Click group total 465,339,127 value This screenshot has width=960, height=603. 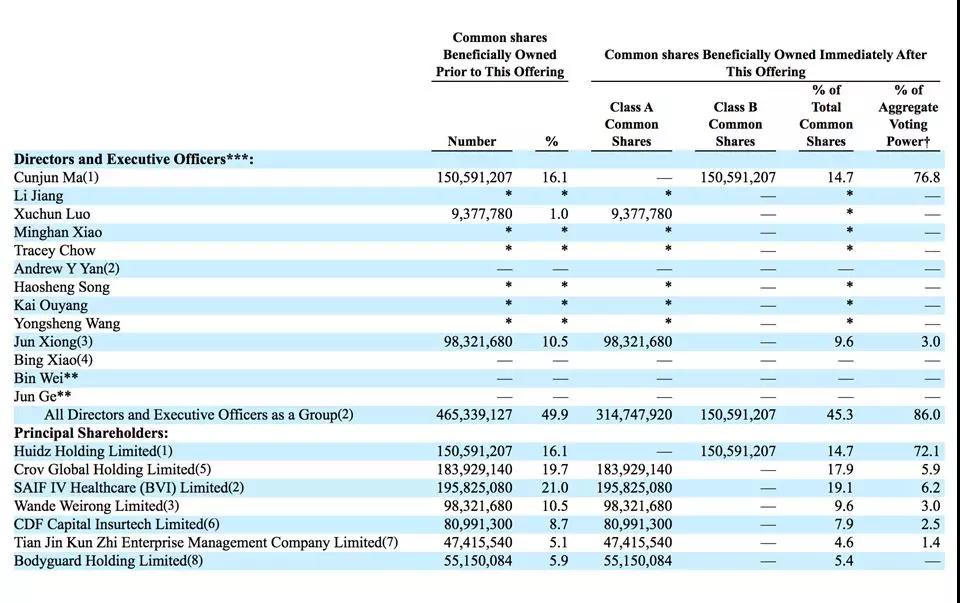point(474,415)
